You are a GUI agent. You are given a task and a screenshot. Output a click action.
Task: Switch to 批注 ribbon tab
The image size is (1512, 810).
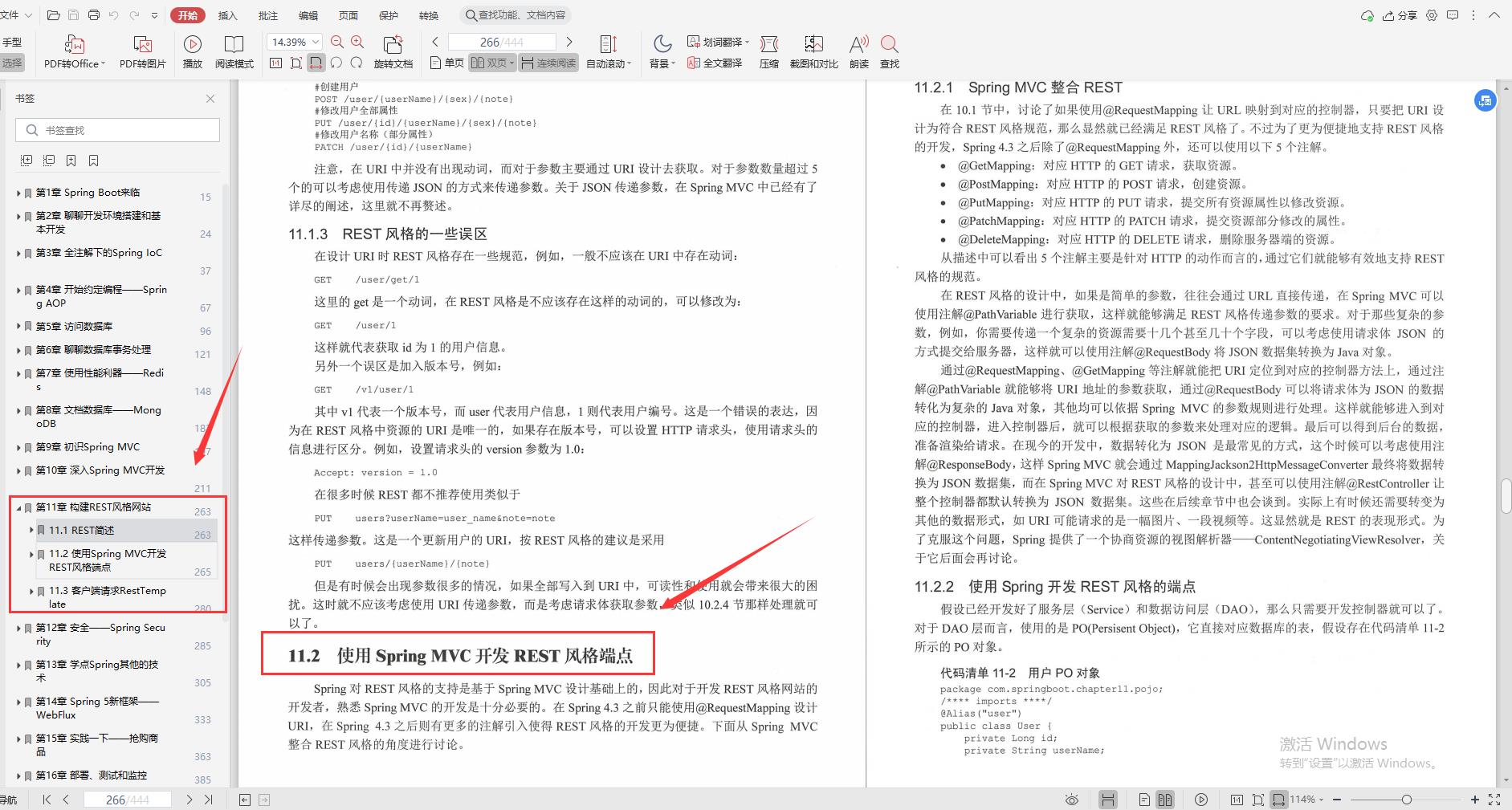click(x=268, y=15)
